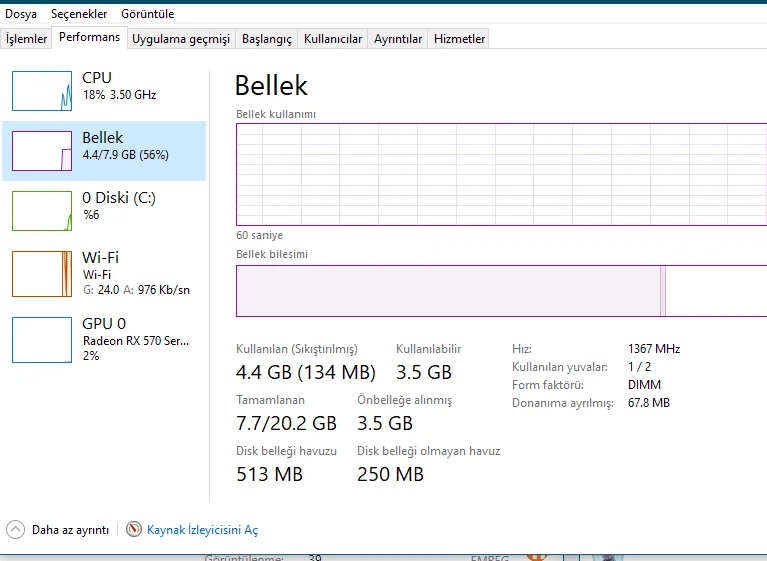Open the Görüntüle menu

[148, 14]
